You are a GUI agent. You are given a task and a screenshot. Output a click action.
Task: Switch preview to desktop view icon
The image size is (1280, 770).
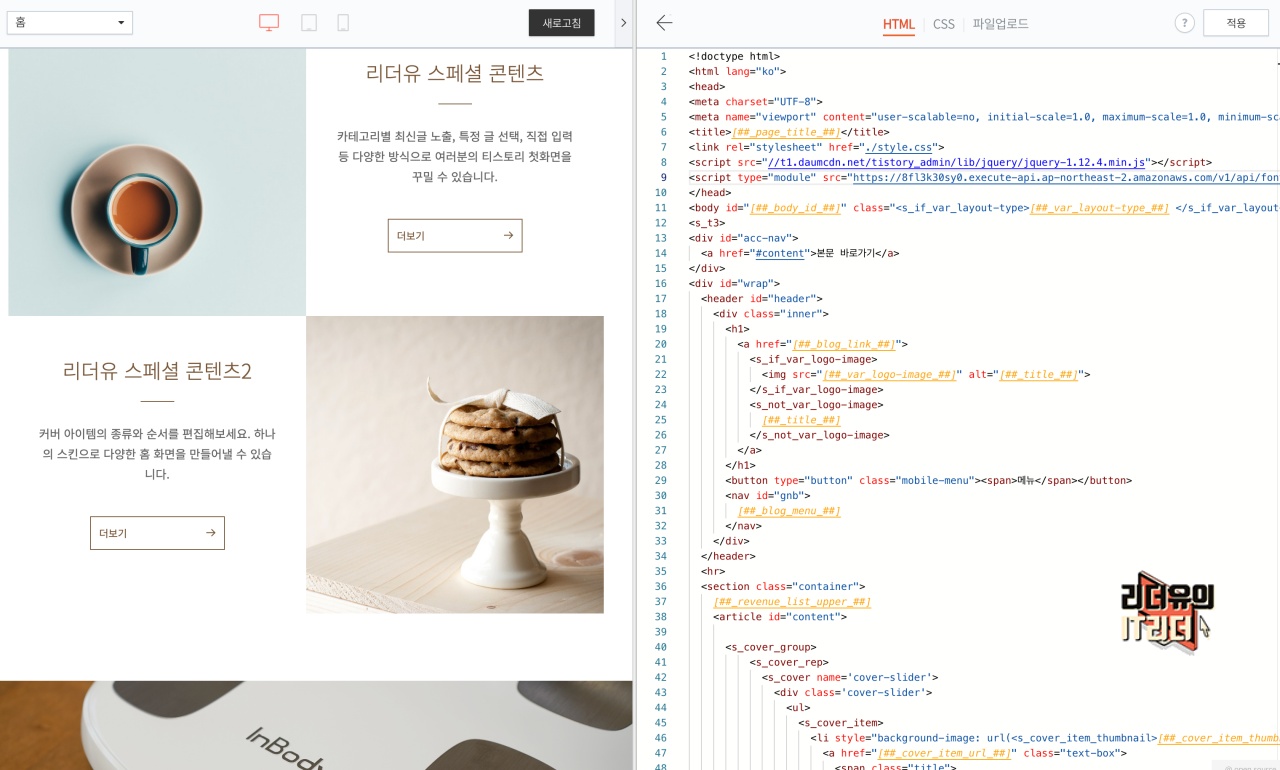(269, 23)
